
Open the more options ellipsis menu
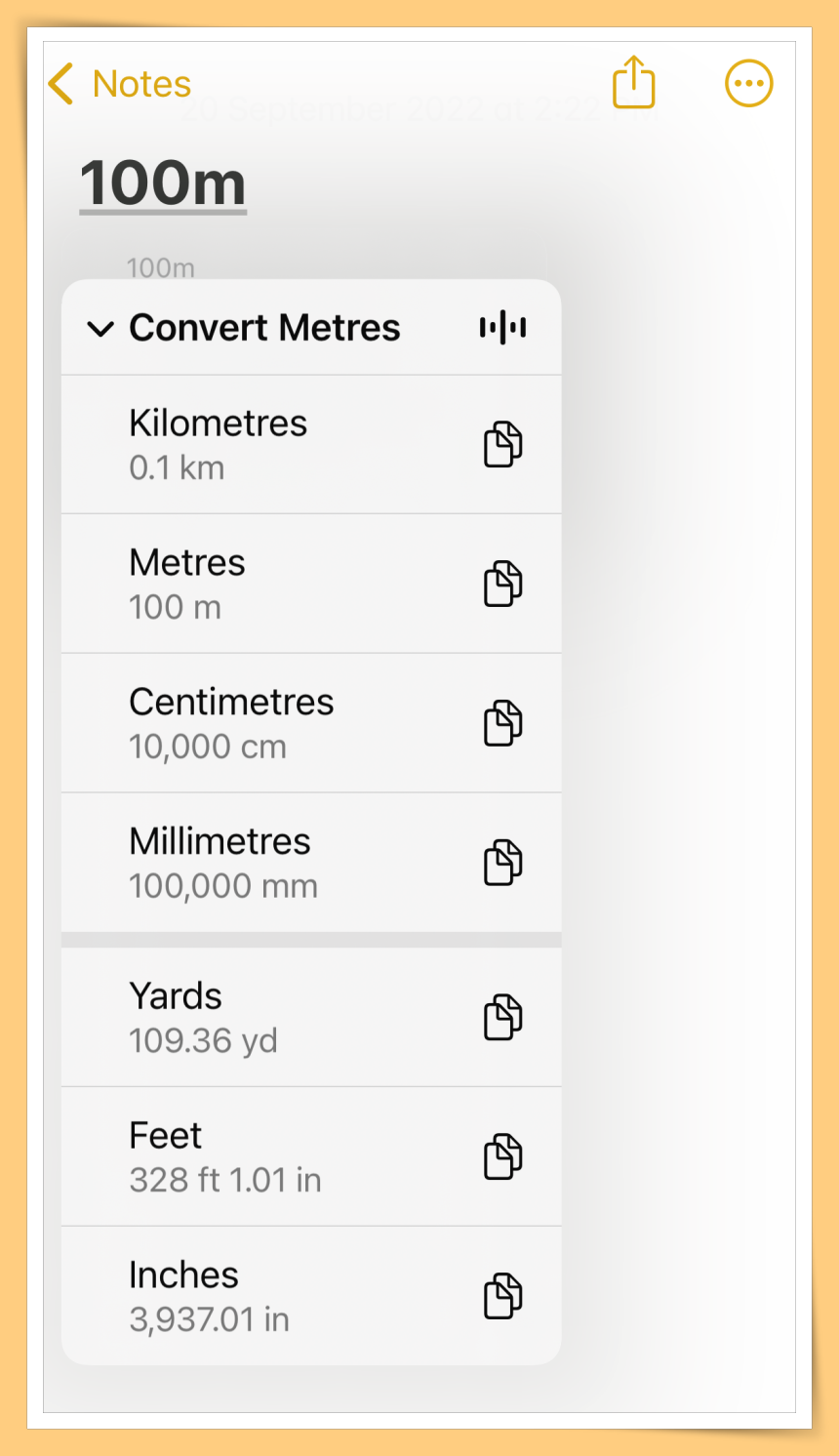click(x=748, y=84)
